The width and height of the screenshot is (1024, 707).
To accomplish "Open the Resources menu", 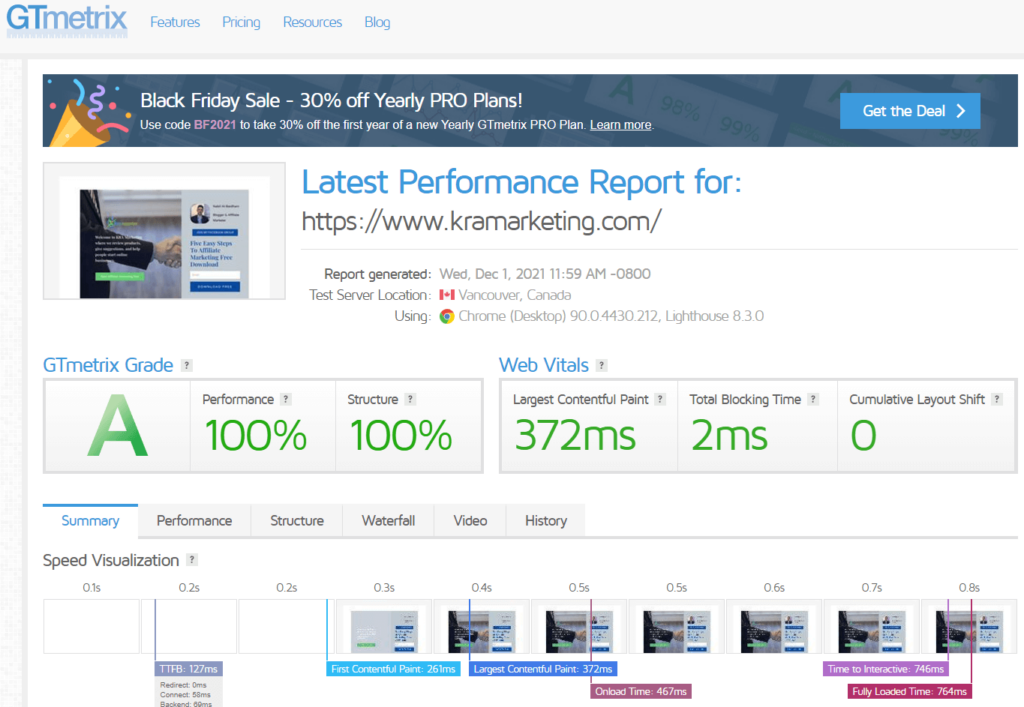I will pos(312,22).
